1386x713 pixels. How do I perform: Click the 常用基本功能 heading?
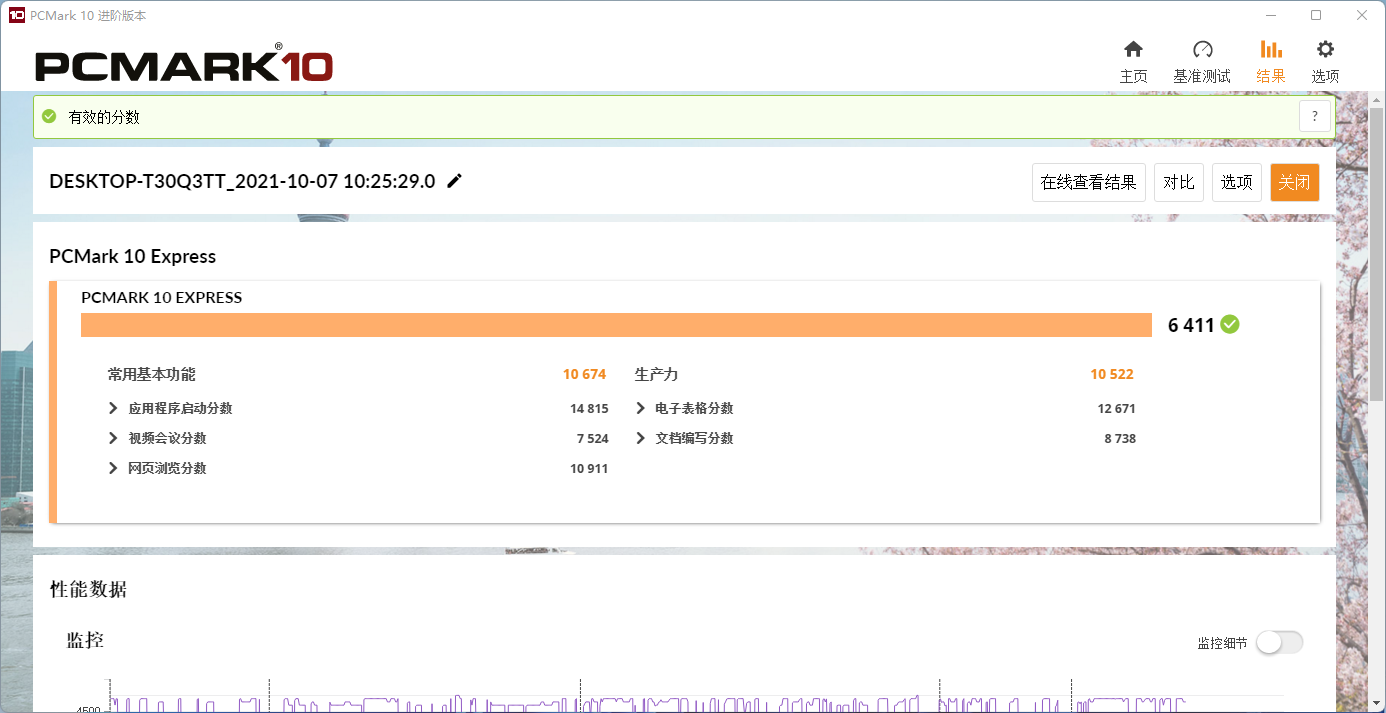[x=151, y=374]
